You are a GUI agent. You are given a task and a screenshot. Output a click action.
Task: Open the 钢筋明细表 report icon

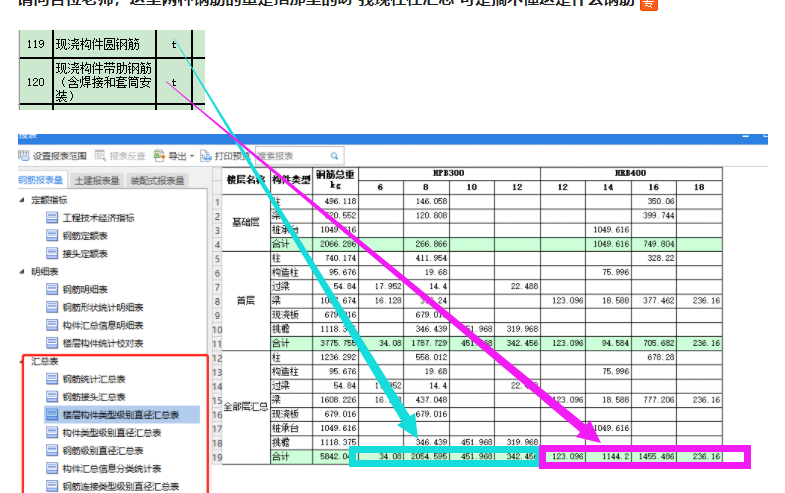(52, 289)
